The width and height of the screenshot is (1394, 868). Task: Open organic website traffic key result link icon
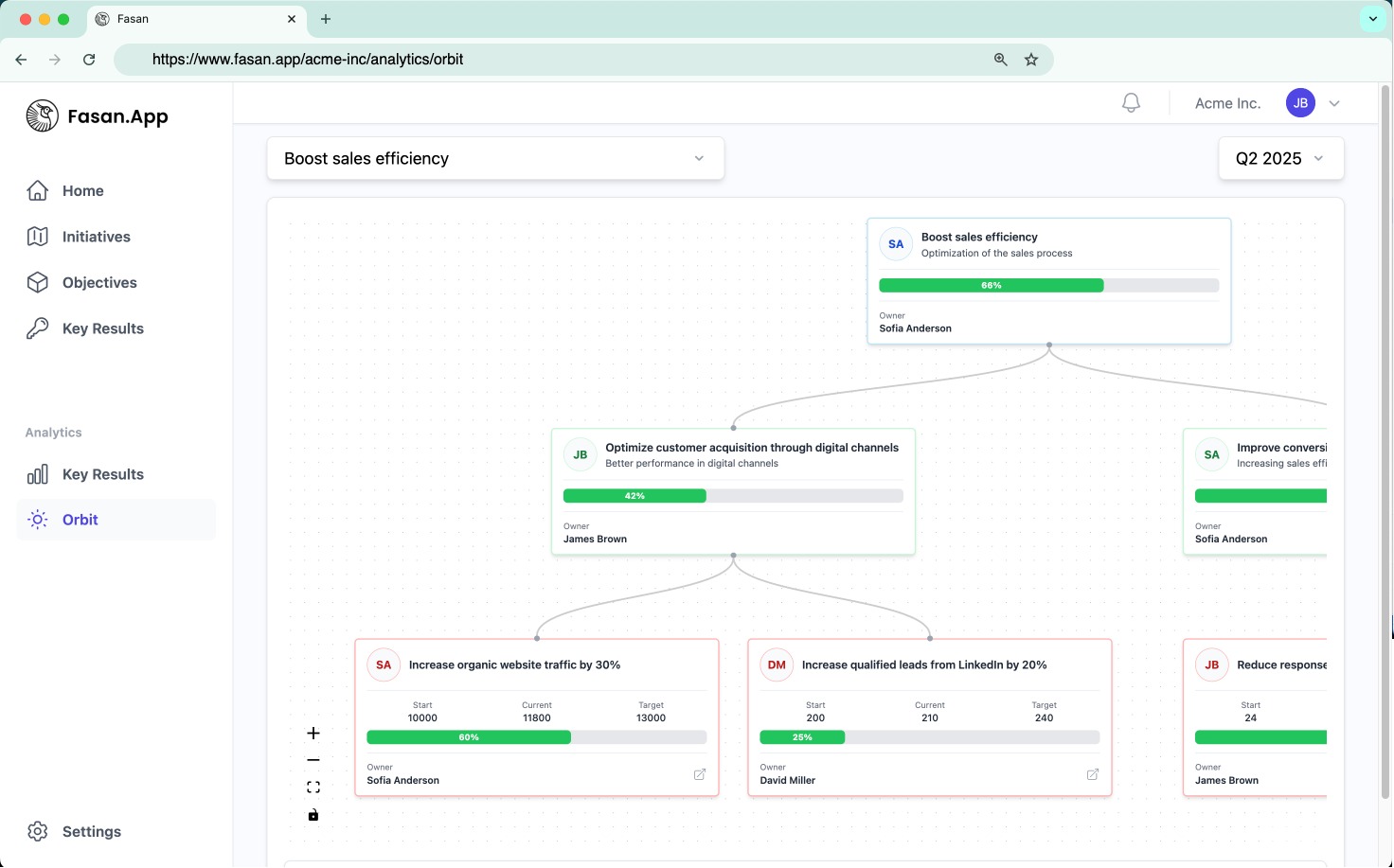(700, 774)
